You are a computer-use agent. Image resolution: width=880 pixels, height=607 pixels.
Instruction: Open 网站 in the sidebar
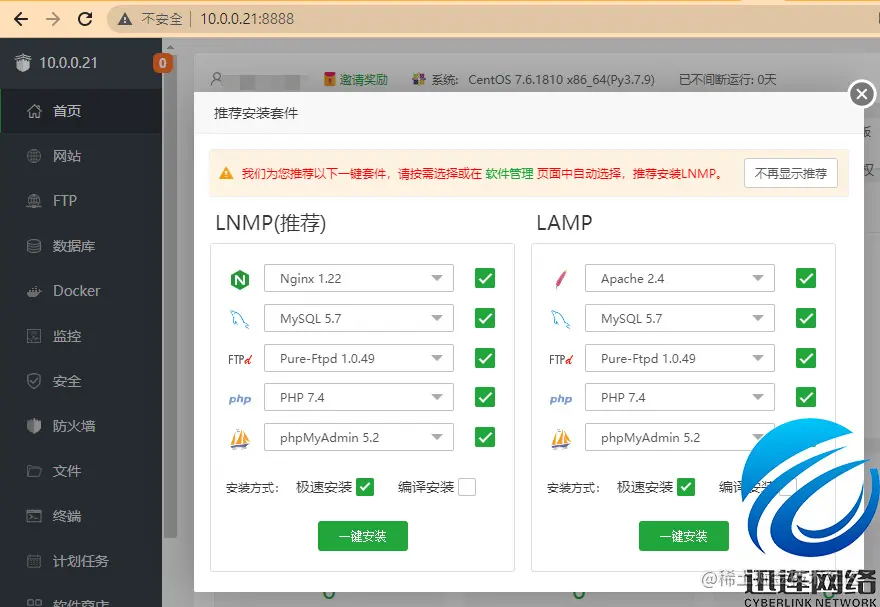[81, 156]
